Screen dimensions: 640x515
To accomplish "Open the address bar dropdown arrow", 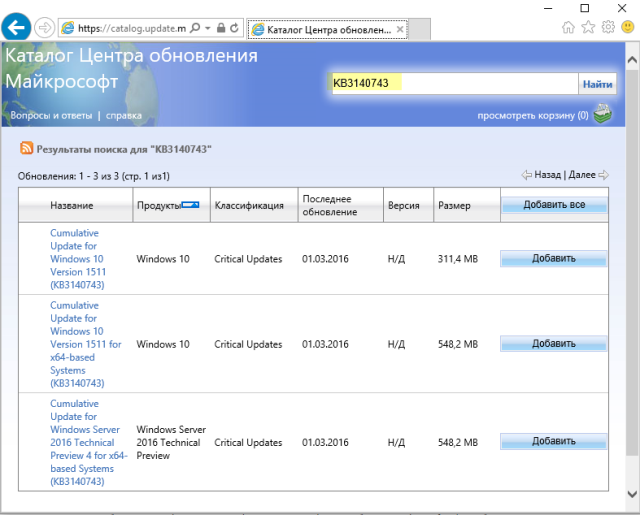I will [x=208, y=28].
